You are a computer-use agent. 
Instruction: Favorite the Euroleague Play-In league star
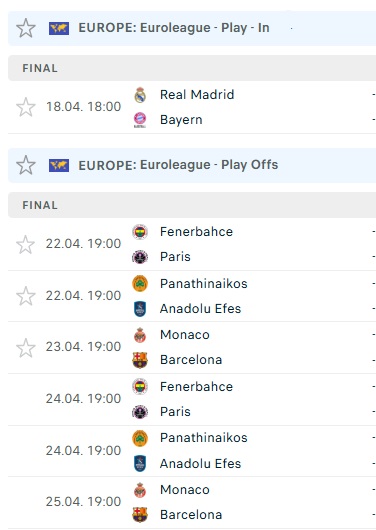coord(26,28)
